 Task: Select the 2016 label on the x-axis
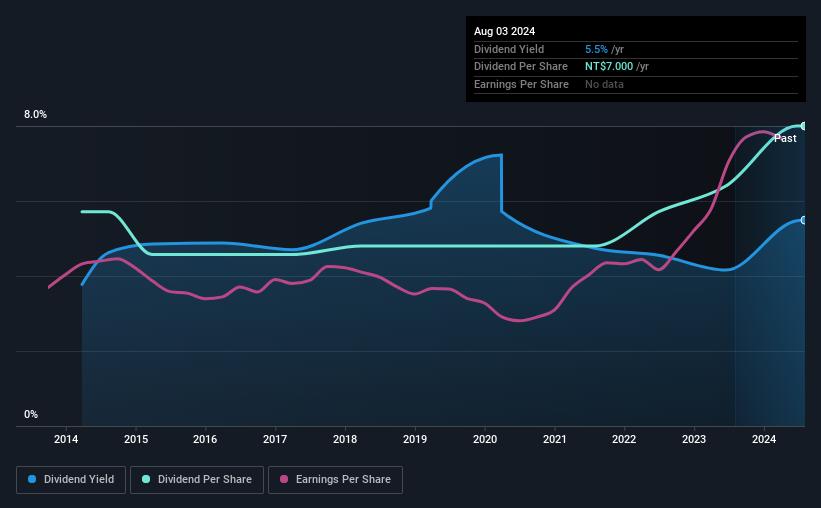pyautogui.click(x=205, y=439)
